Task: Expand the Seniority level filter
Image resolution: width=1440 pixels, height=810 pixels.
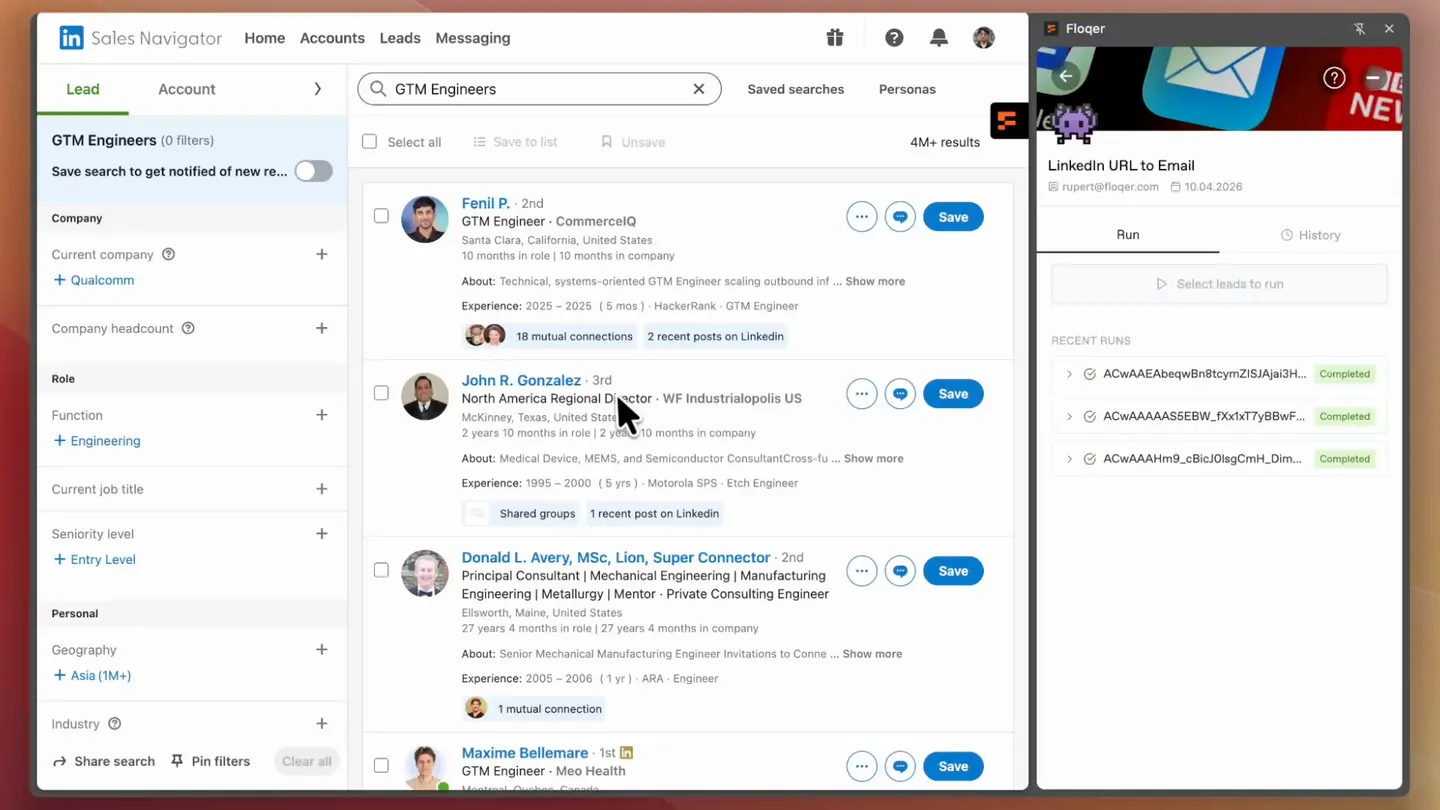Action: pyautogui.click(x=321, y=534)
